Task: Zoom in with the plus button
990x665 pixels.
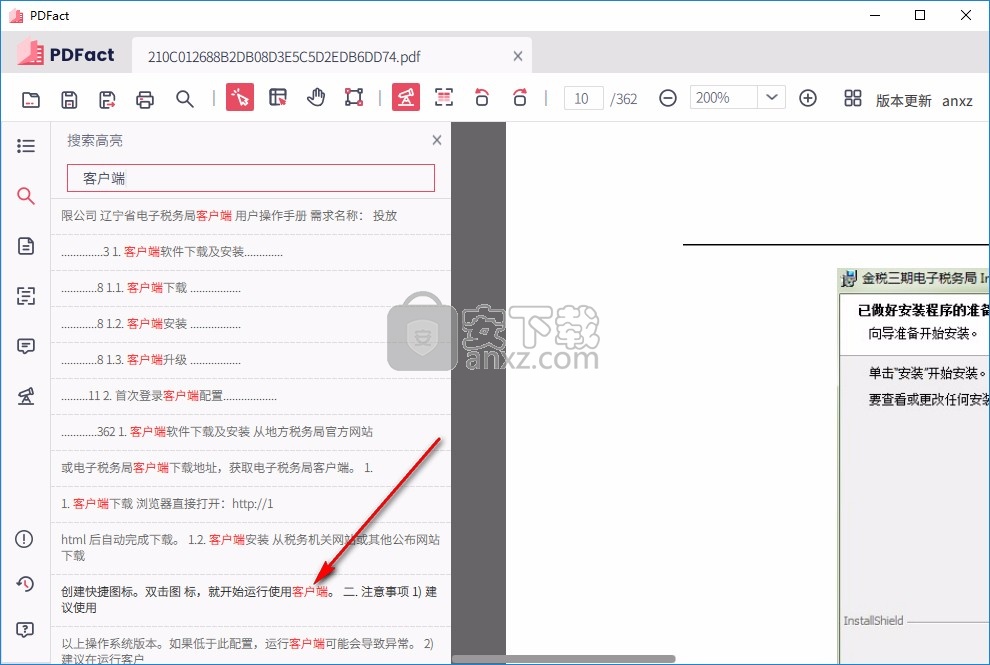Action: (x=808, y=99)
